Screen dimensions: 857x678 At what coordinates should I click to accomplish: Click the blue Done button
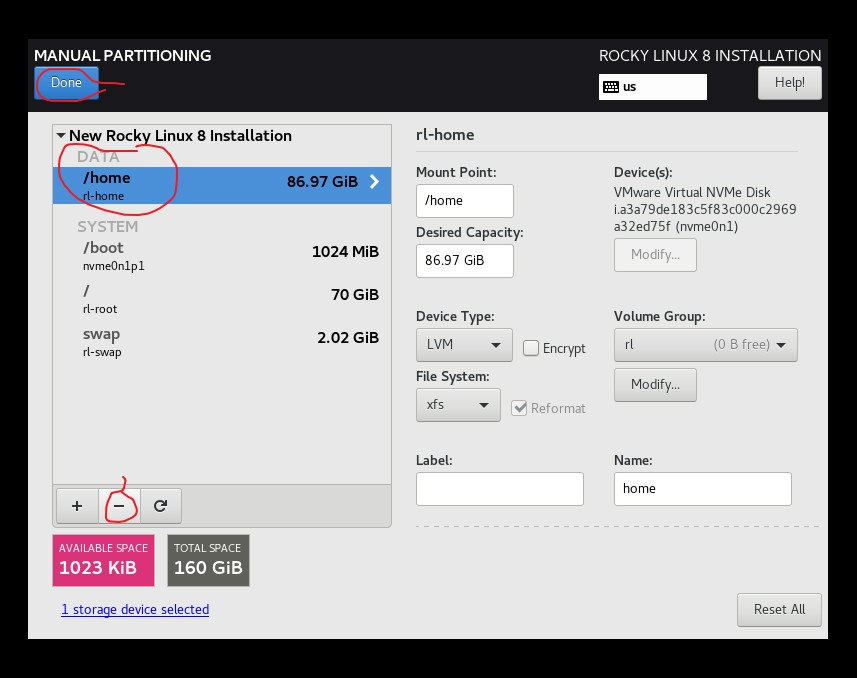coord(66,83)
